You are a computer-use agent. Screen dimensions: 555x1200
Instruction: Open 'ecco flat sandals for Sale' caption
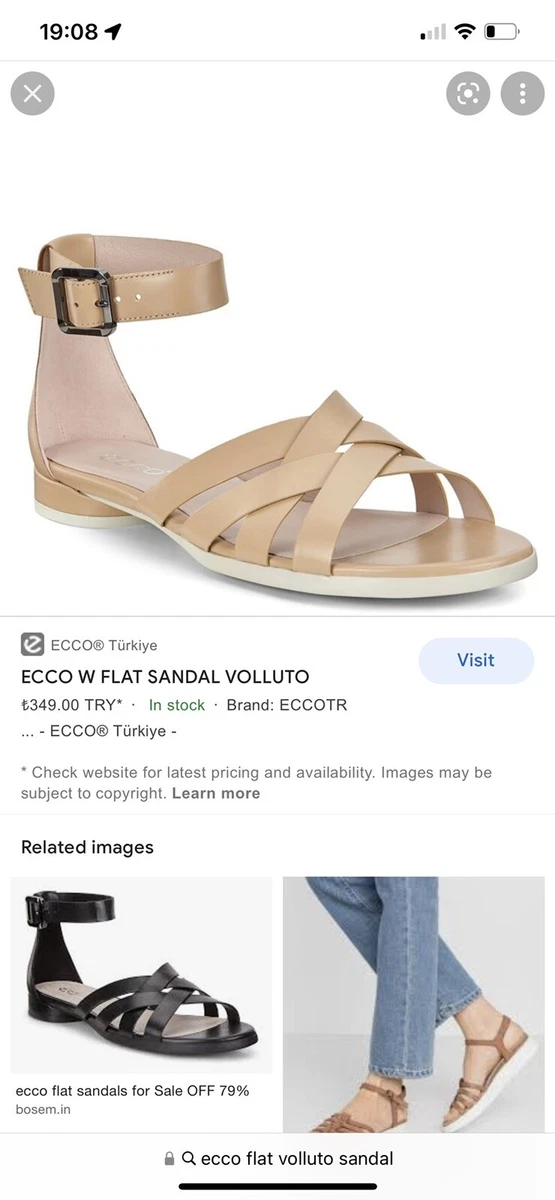click(132, 1091)
